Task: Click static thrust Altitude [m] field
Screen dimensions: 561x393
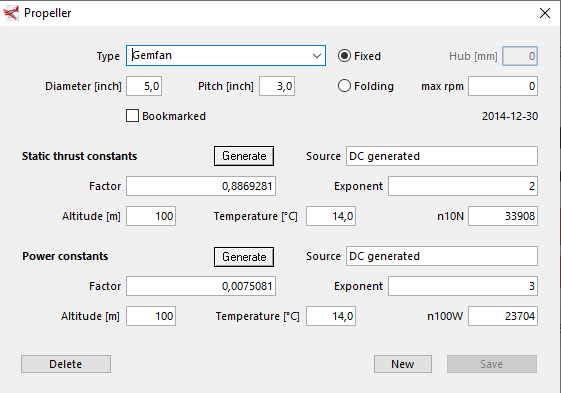Action: (x=151, y=216)
